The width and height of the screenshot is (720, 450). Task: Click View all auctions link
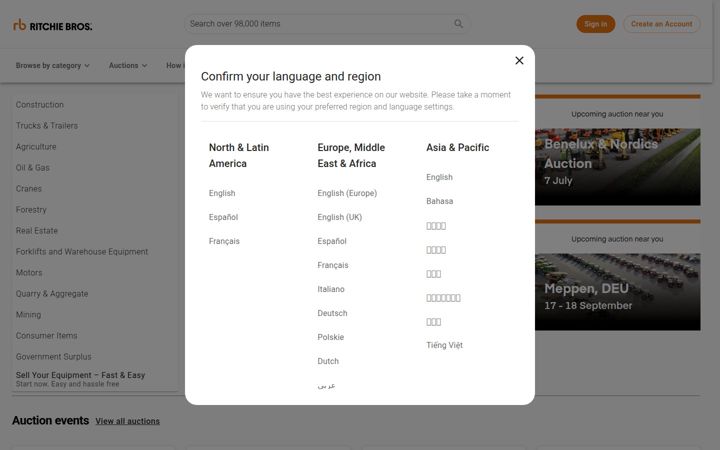point(128,421)
